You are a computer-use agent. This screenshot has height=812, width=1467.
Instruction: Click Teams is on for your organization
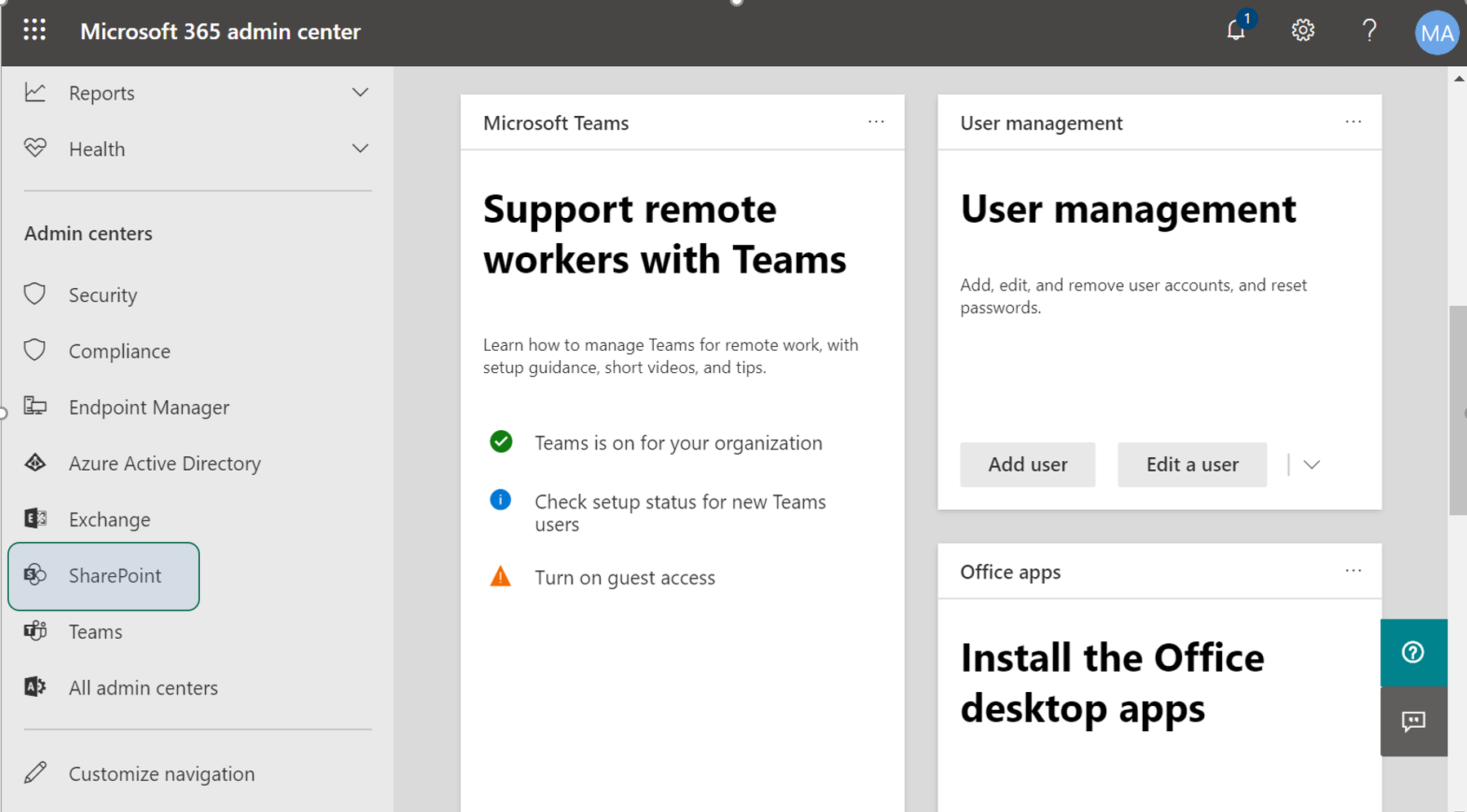click(678, 442)
